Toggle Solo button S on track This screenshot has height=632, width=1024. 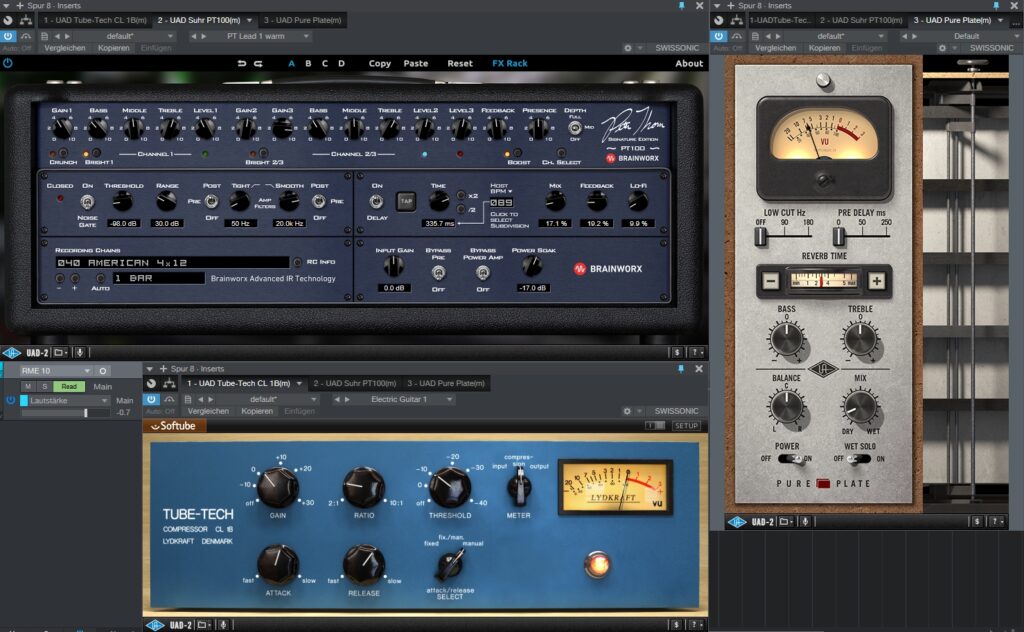(44, 387)
